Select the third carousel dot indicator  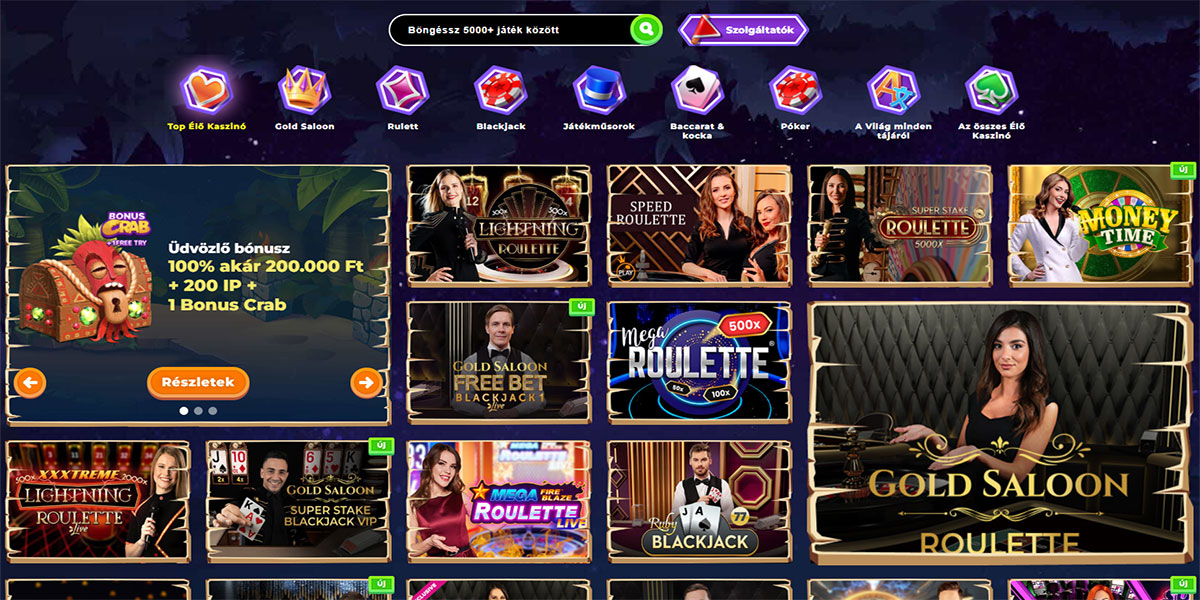point(213,410)
